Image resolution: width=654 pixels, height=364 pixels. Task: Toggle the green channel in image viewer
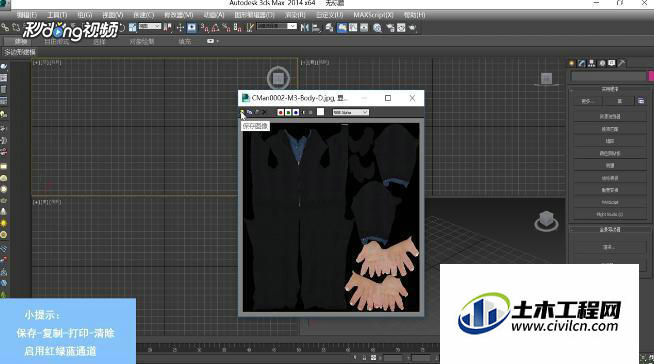click(x=288, y=112)
